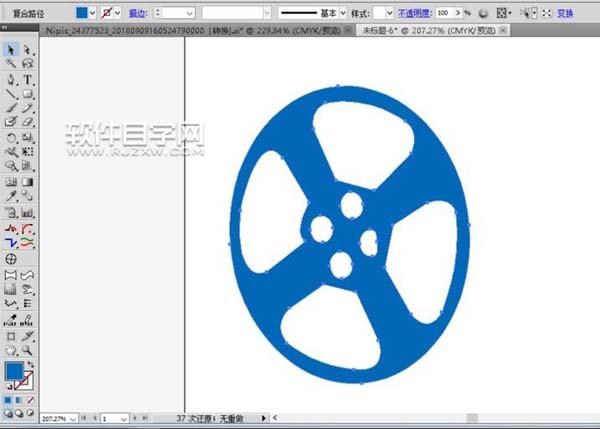The height and width of the screenshot is (429, 600).
Task: Select the Magic Wand tool
Action: (10, 63)
